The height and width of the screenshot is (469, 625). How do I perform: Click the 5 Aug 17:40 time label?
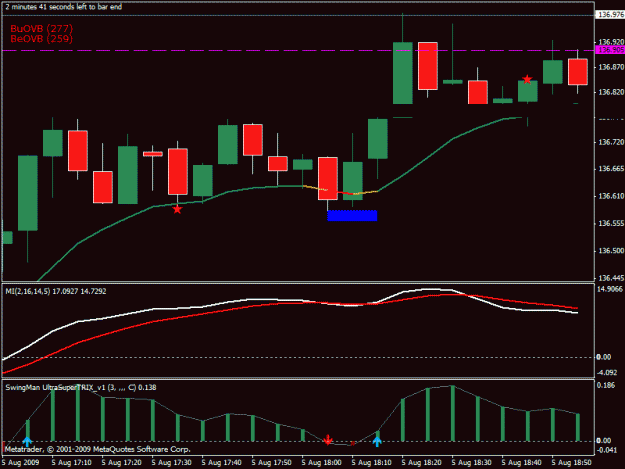tap(221, 463)
